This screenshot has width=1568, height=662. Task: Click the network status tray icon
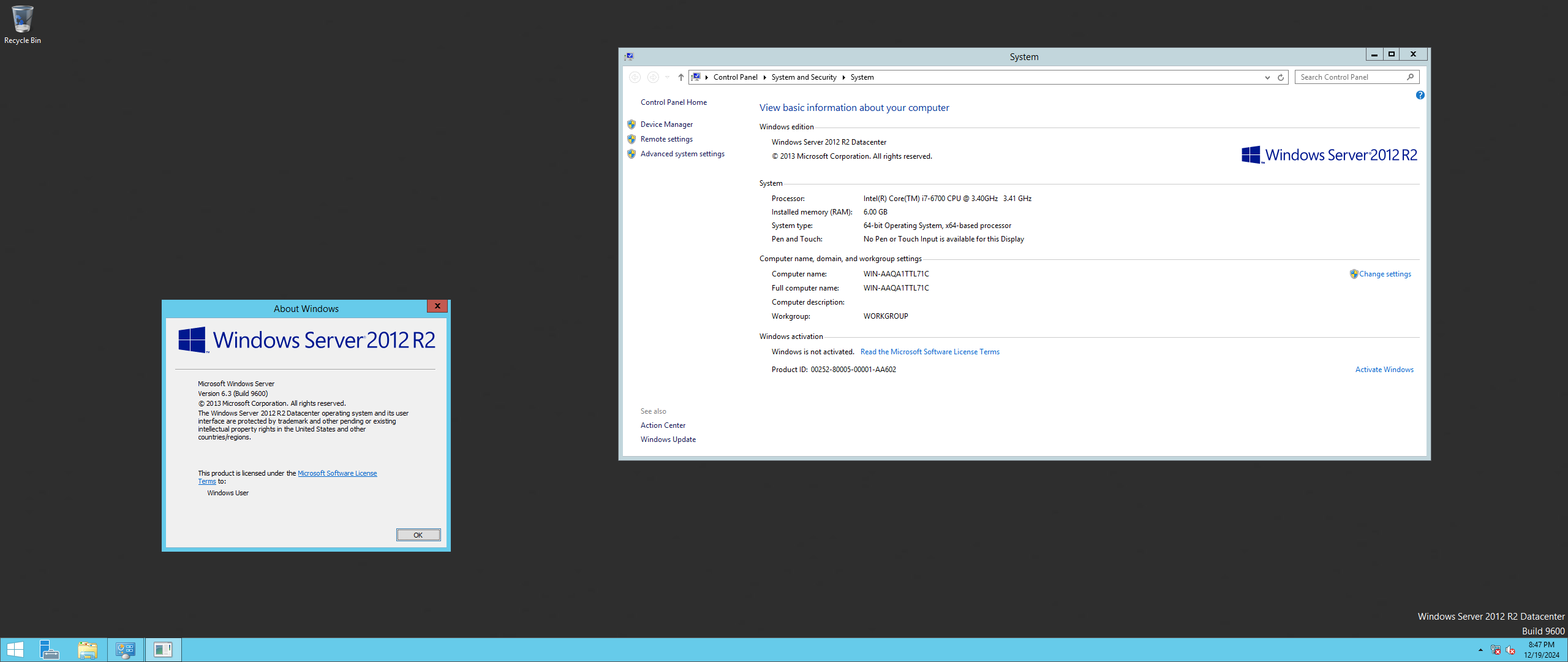tap(1496, 650)
